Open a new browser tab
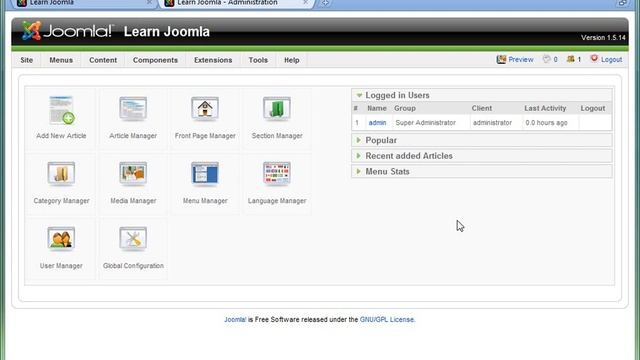 click(x=325, y=3)
